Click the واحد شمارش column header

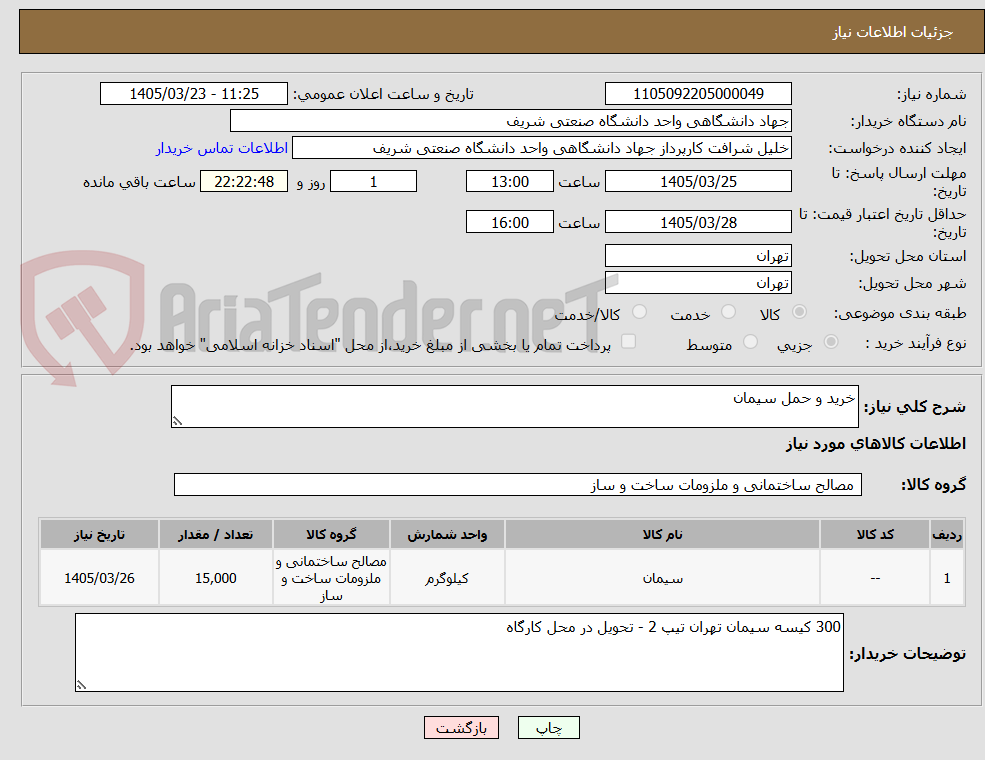pos(447,535)
